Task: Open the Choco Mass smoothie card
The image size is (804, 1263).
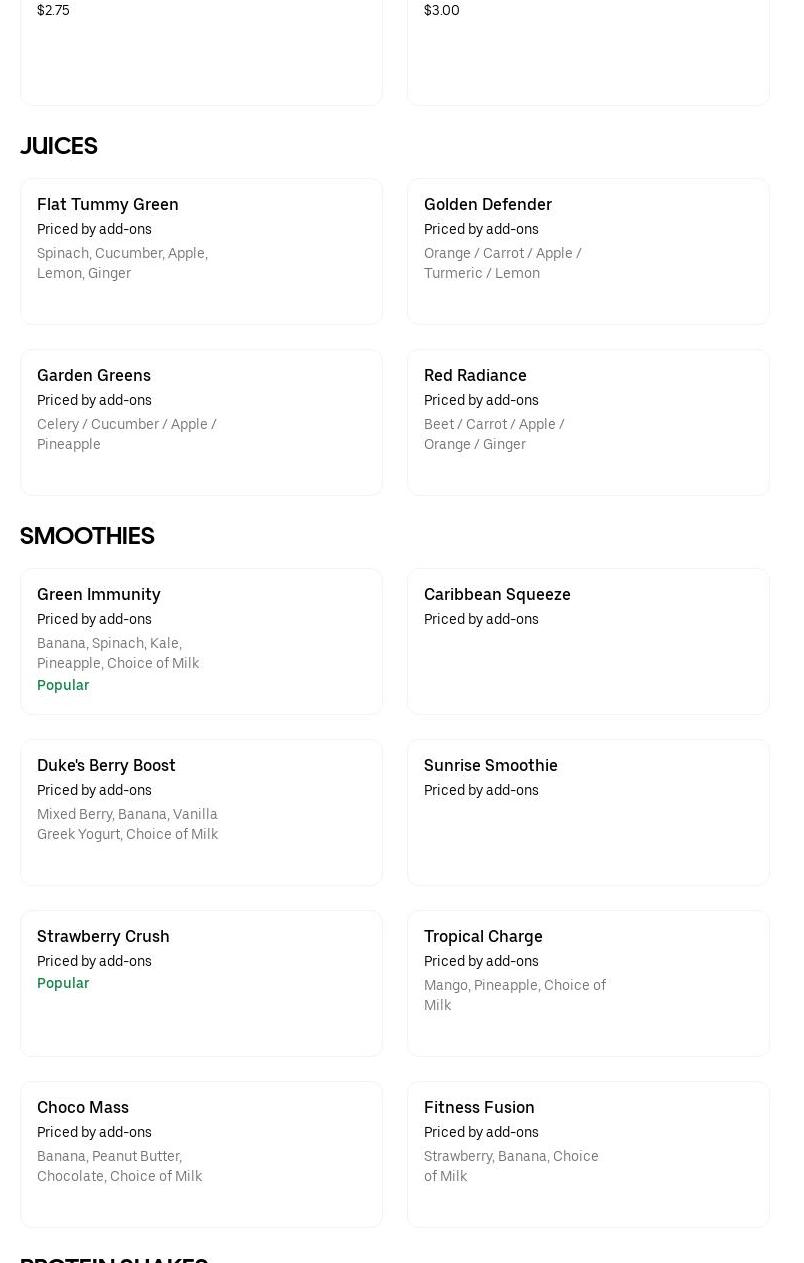Action: pyautogui.click(x=201, y=1153)
